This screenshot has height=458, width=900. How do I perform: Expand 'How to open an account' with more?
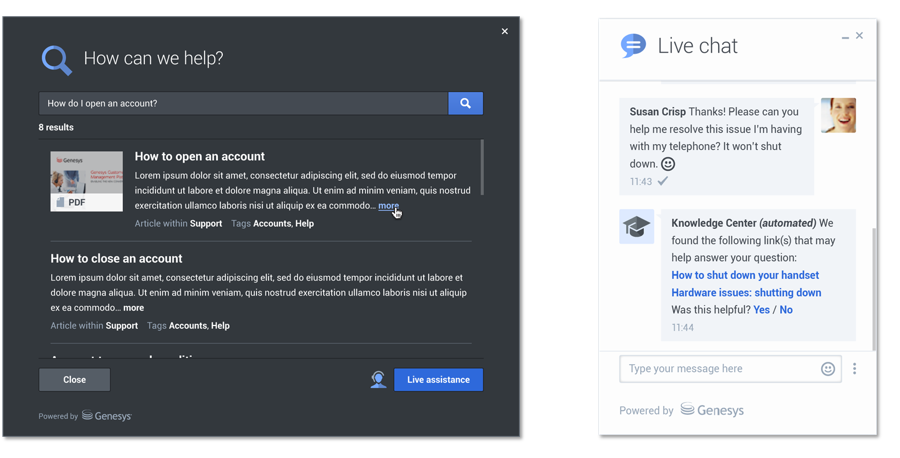click(388, 206)
